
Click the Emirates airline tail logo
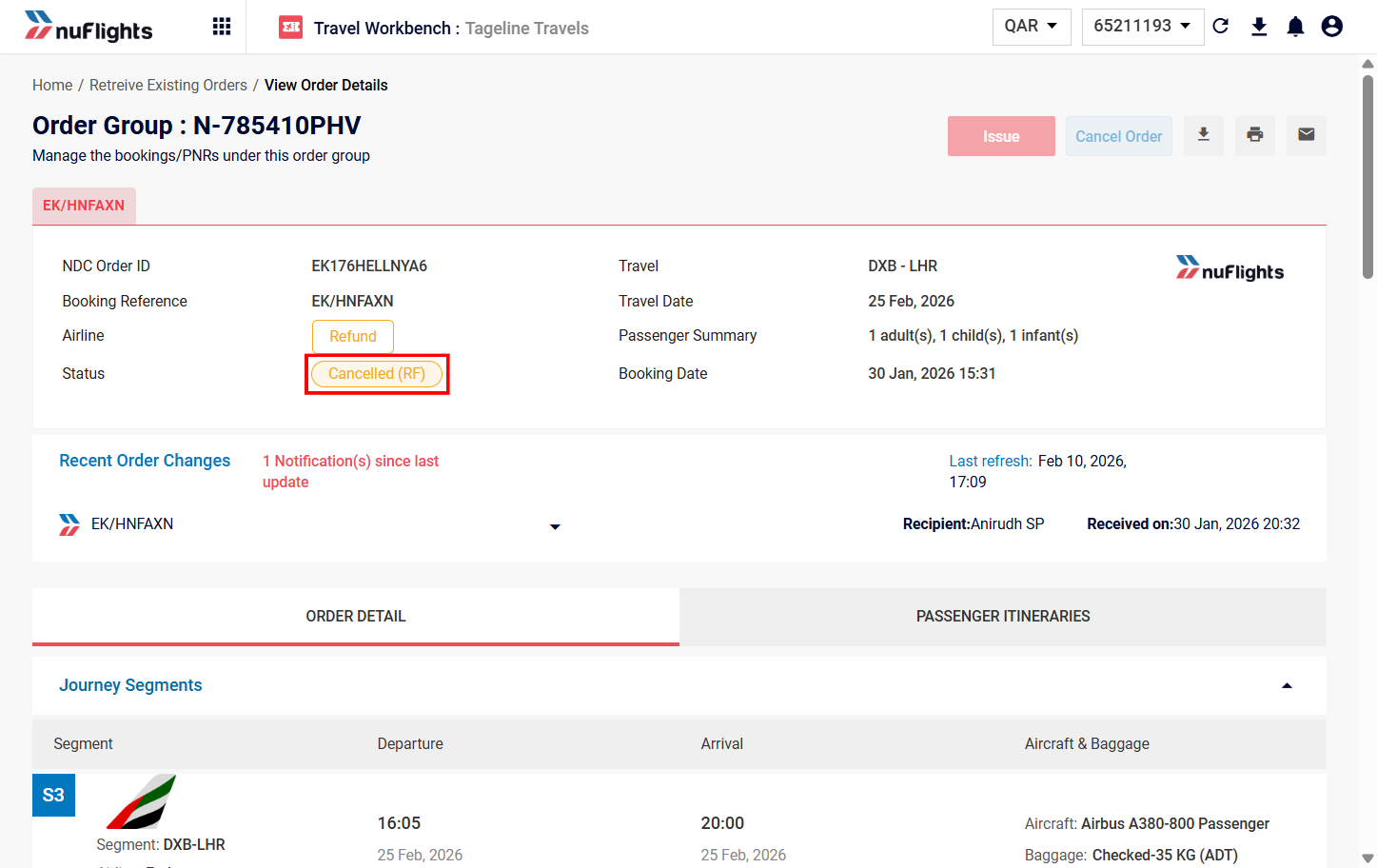(x=141, y=801)
